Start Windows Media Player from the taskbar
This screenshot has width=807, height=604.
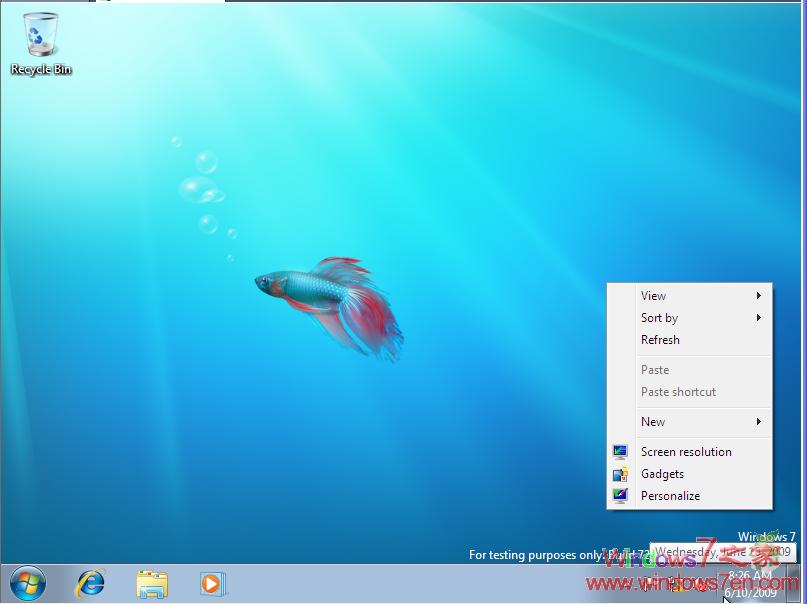(x=212, y=583)
